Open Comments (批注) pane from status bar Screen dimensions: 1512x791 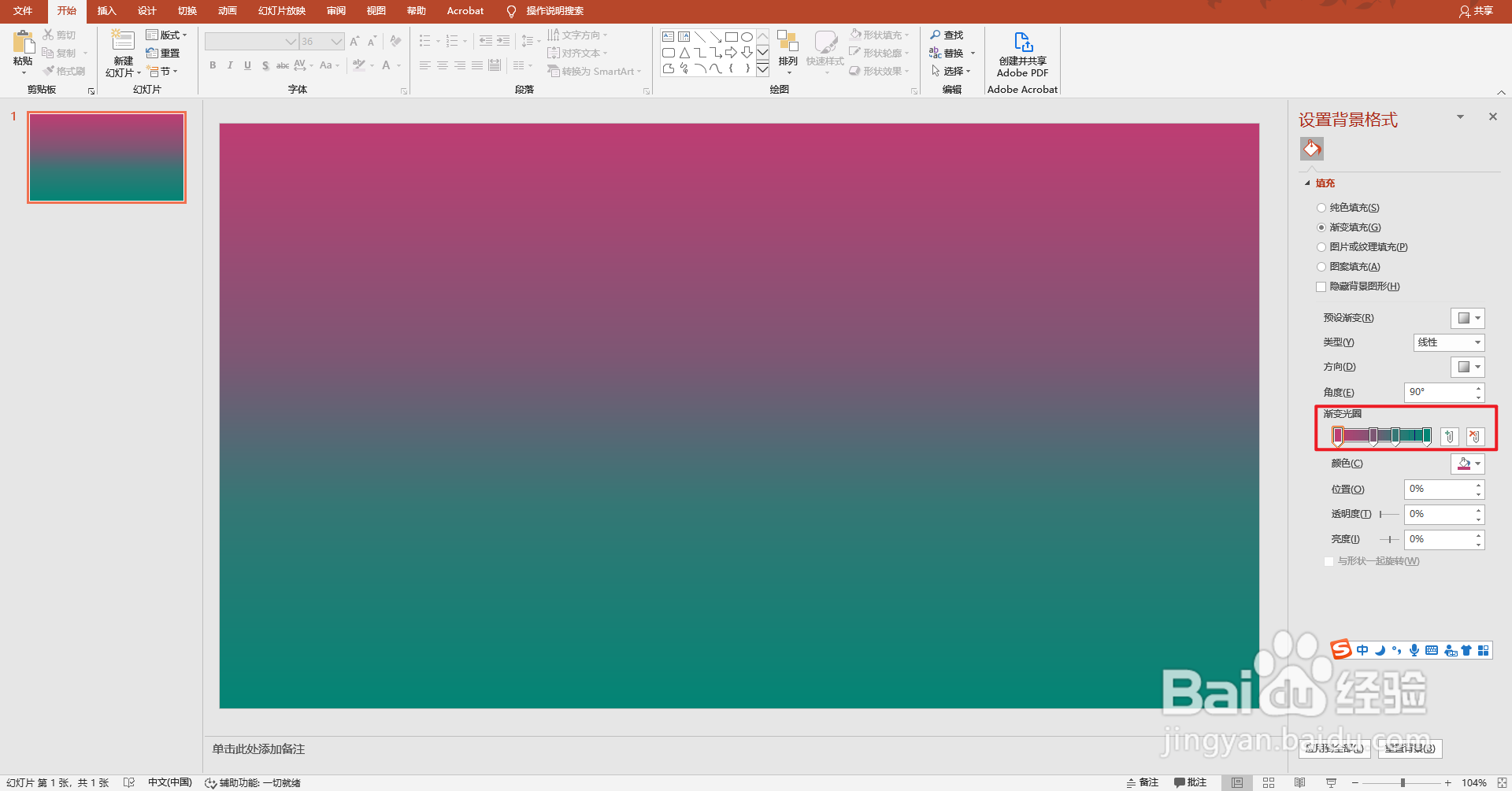(x=1190, y=782)
